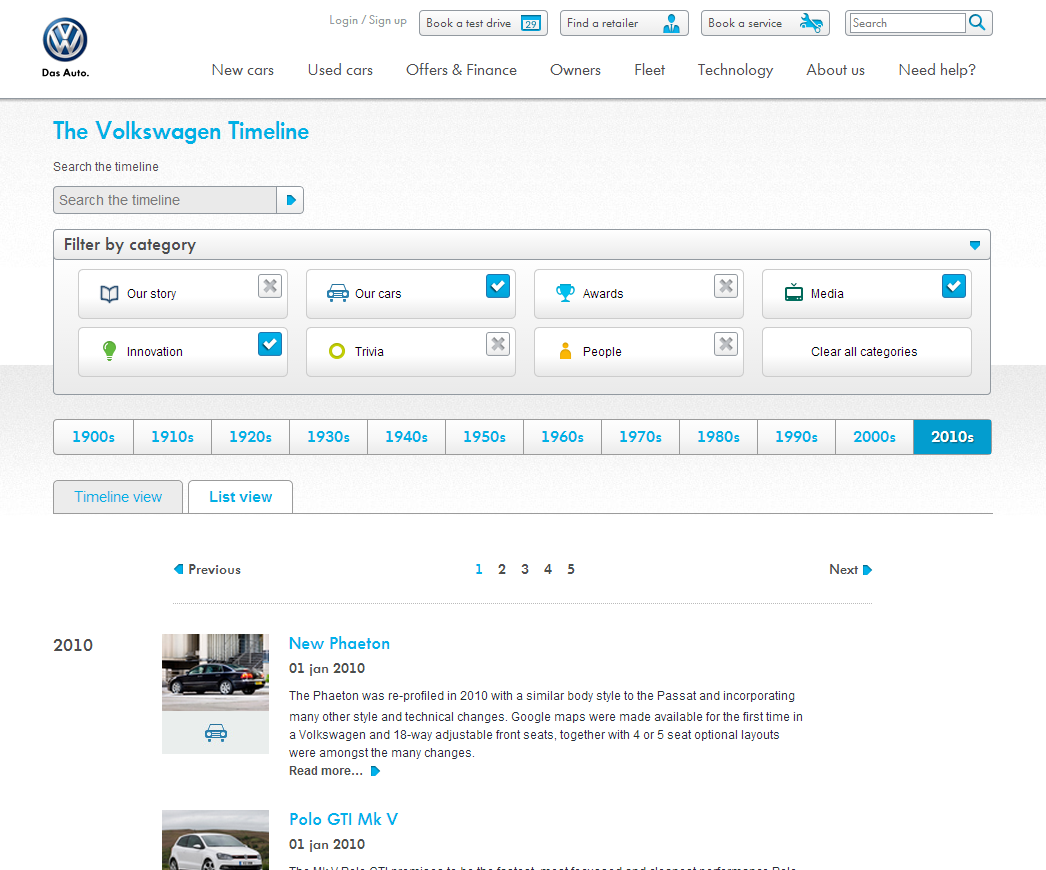Enable the Trivia category checkbox
Screen dimensions: 1046x870
pyautogui.click(x=498, y=344)
